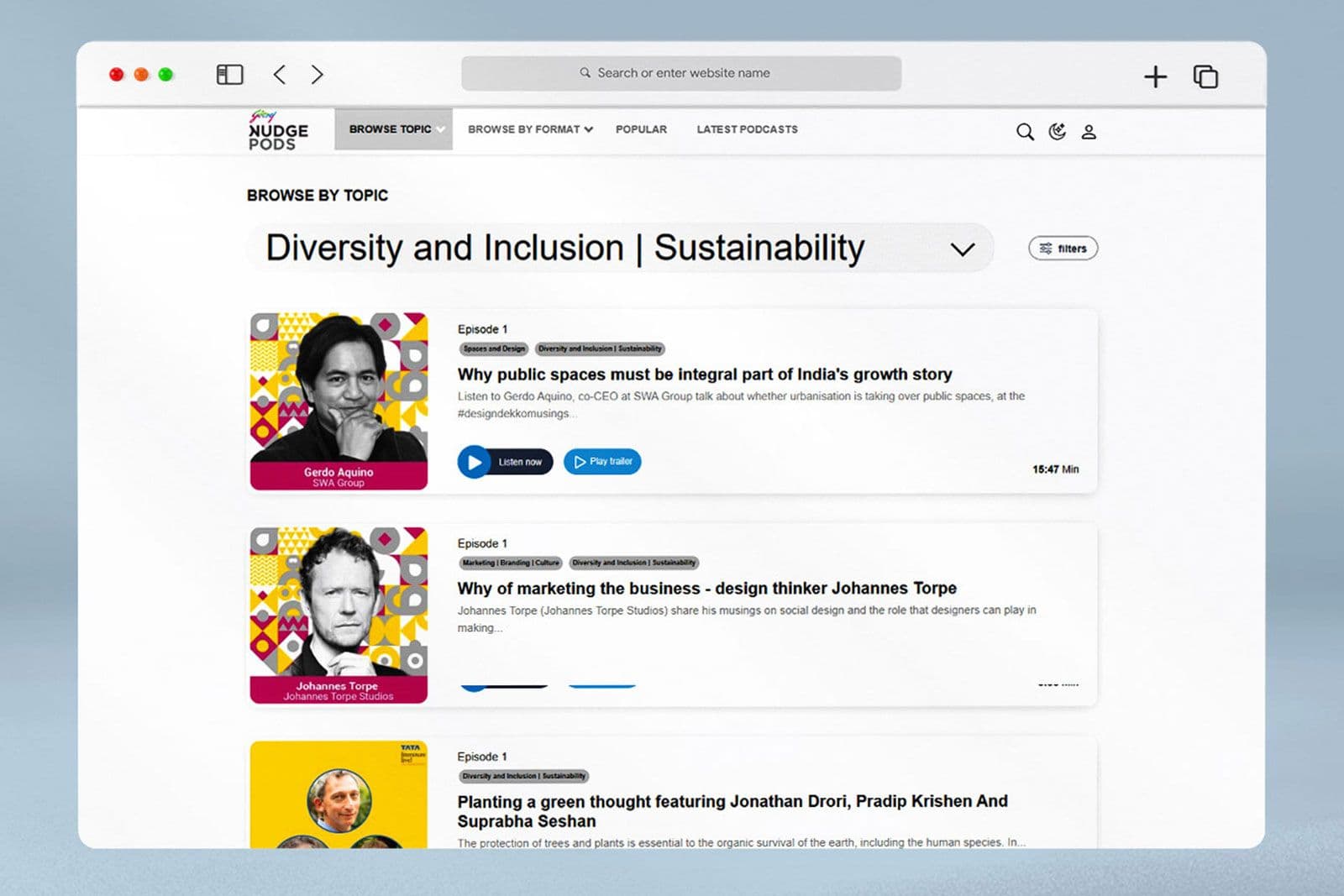
Task: Open the Browse Topic menu
Action: click(x=393, y=129)
